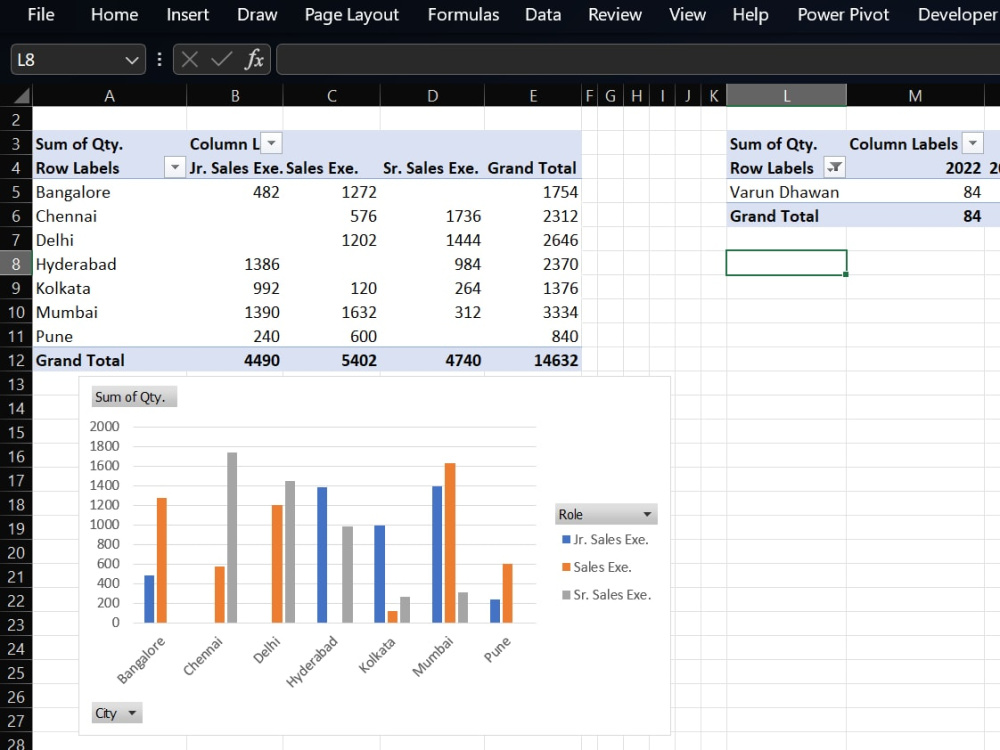Select column M header
The height and width of the screenshot is (750, 1000).
915,96
